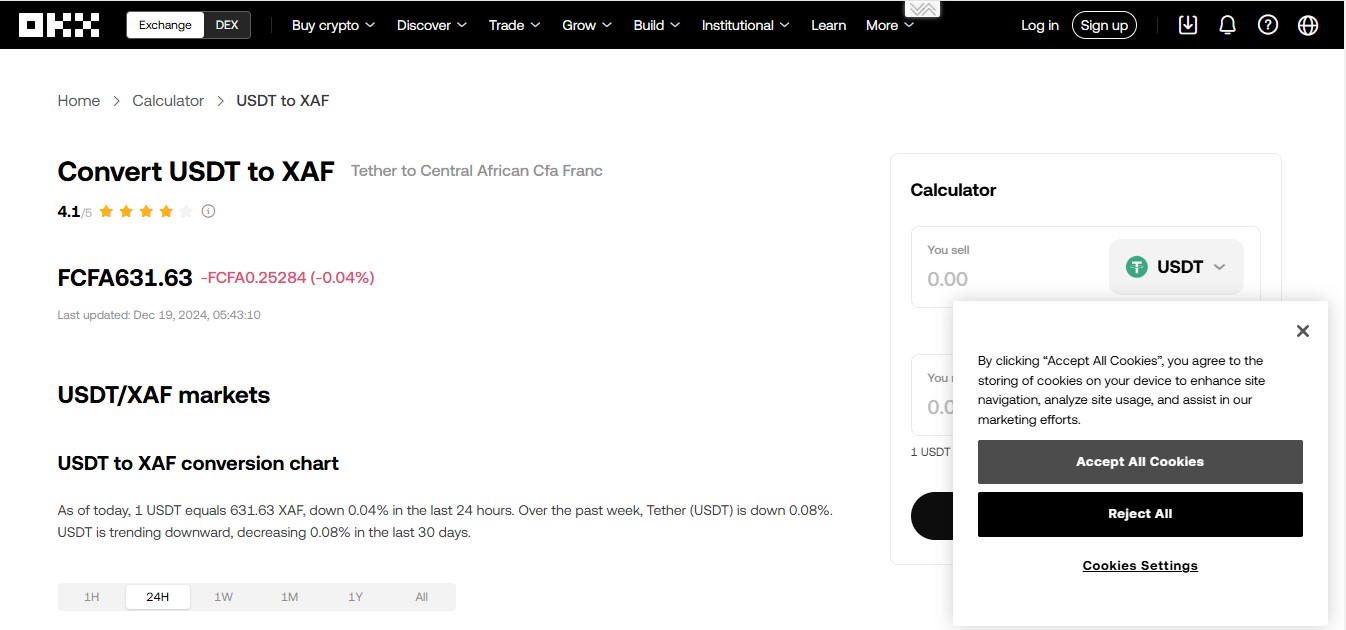1346x630 pixels.
Task: Open the Learn page
Action: click(828, 25)
